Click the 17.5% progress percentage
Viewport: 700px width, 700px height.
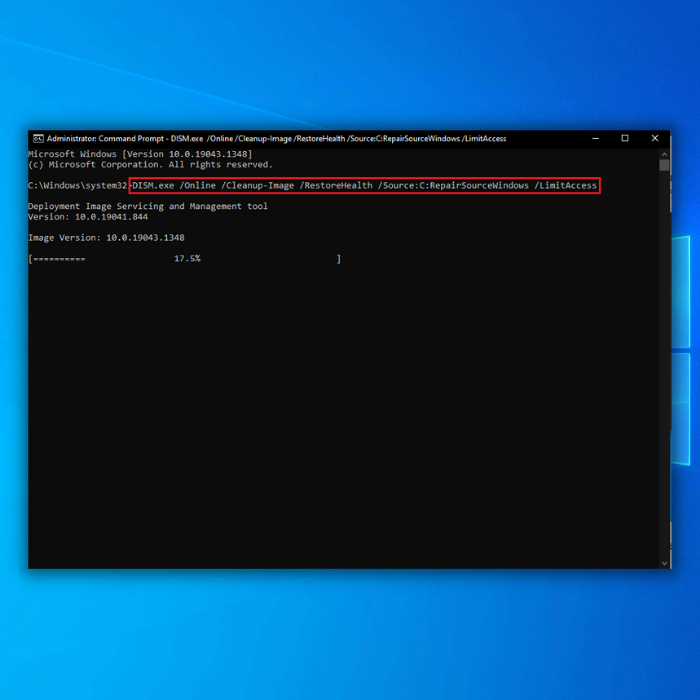(187, 259)
